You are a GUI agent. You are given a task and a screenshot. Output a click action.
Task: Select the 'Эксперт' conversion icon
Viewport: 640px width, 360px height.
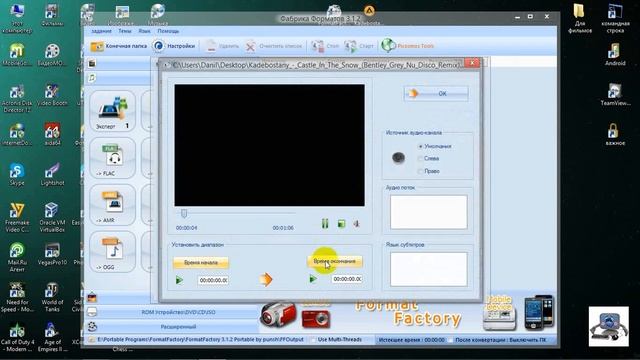tap(113, 111)
